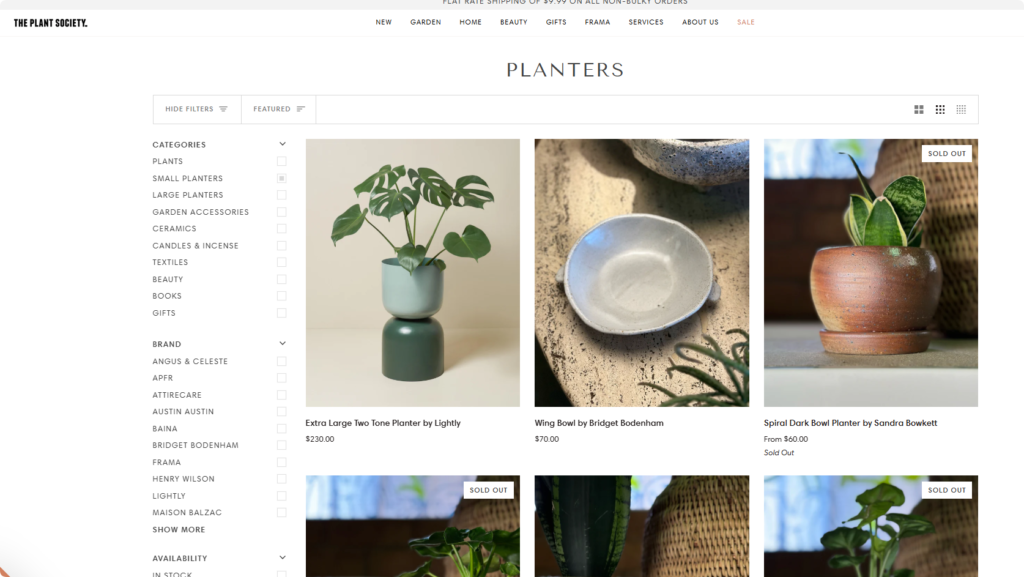1024x577 pixels.
Task: Switch to dense small-grid view icon
Action: 961,110
